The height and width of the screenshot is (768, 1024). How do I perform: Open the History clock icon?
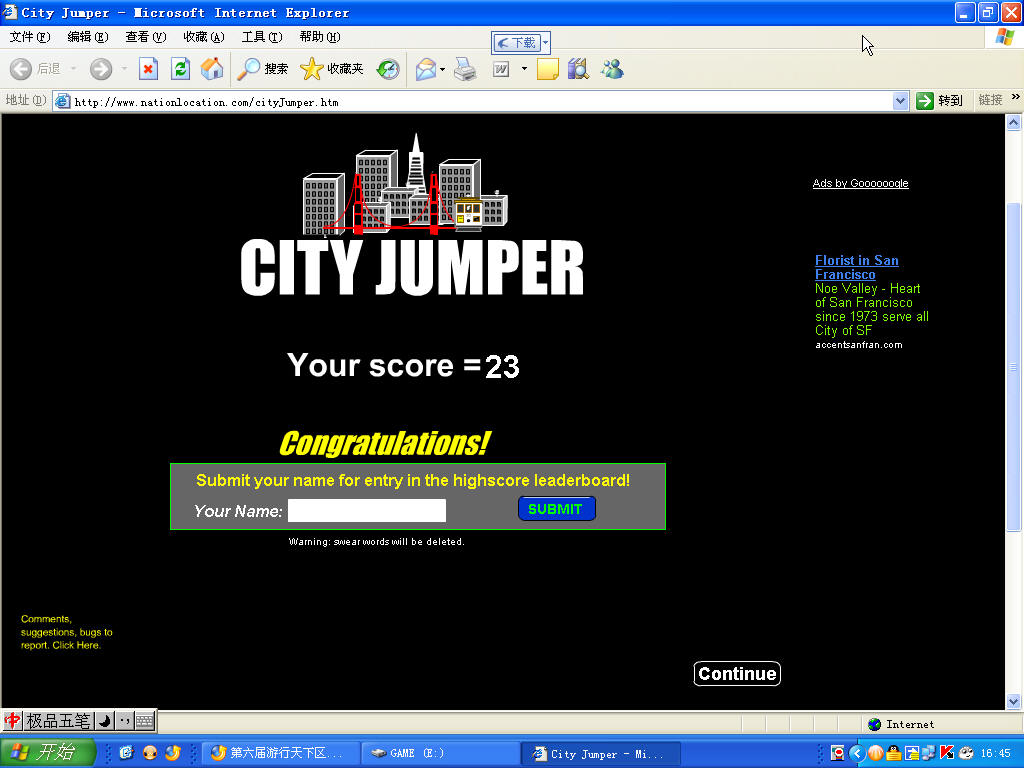[x=388, y=69]
